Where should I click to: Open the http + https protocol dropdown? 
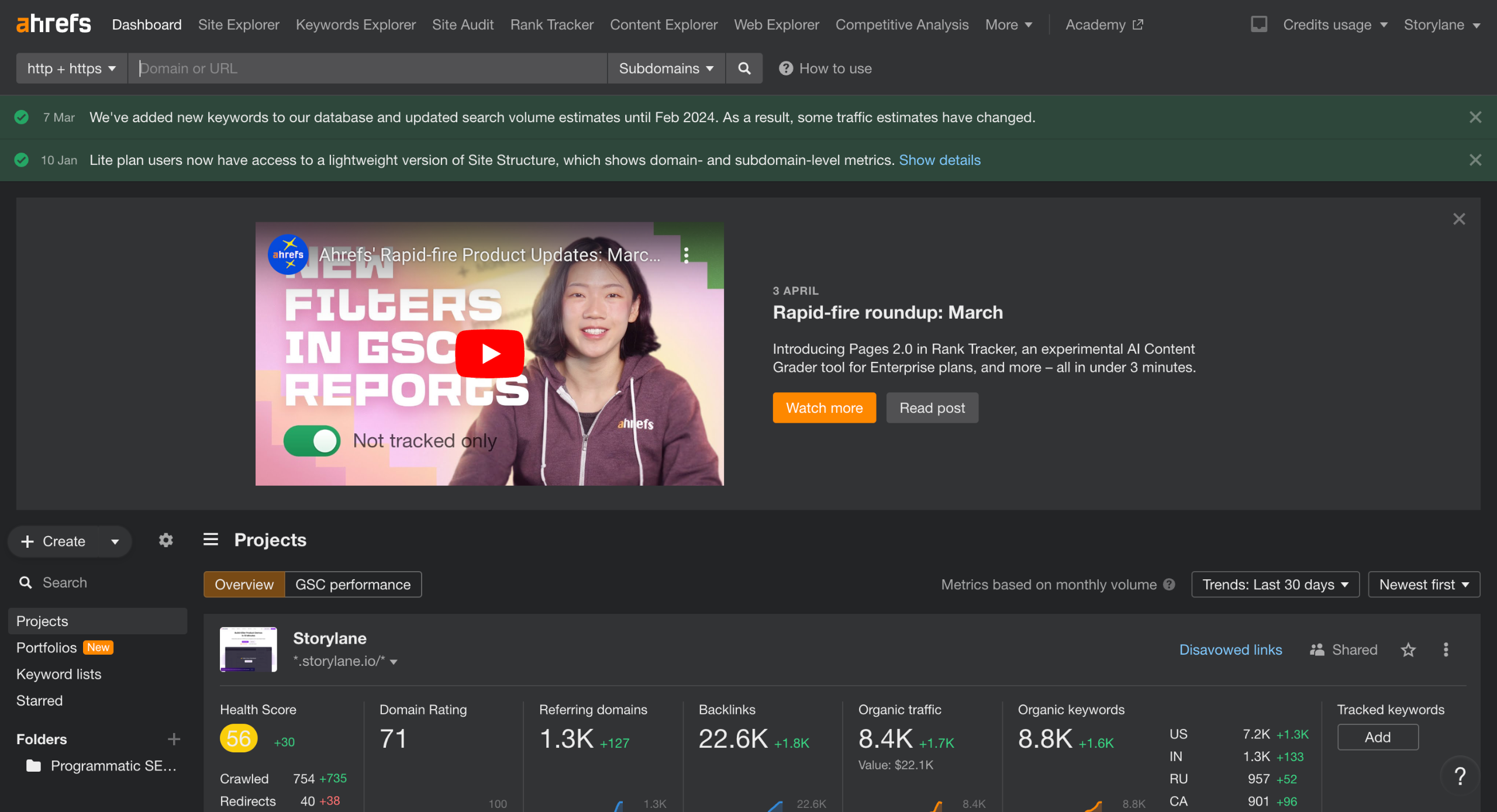[x=71, y=68]
